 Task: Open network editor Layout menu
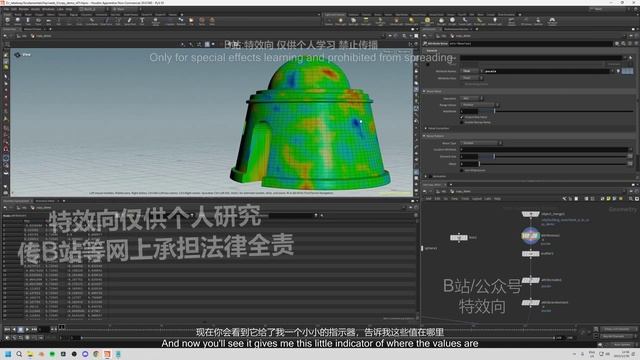tap(476, 199)
